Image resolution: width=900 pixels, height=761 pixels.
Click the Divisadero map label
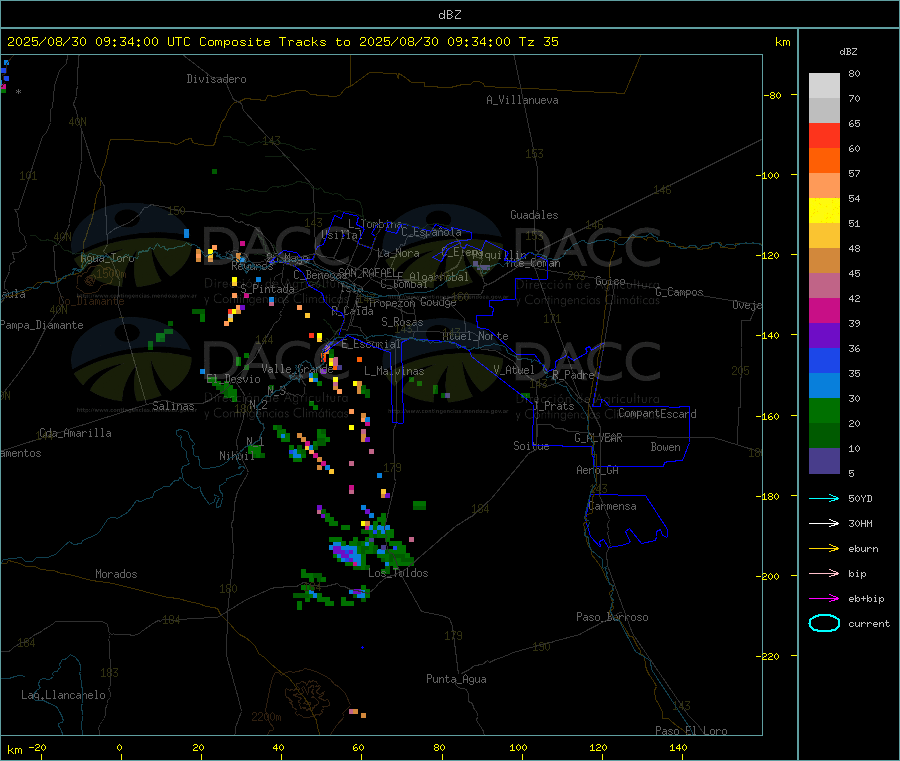pyautogui.click(x=216, y=79)
